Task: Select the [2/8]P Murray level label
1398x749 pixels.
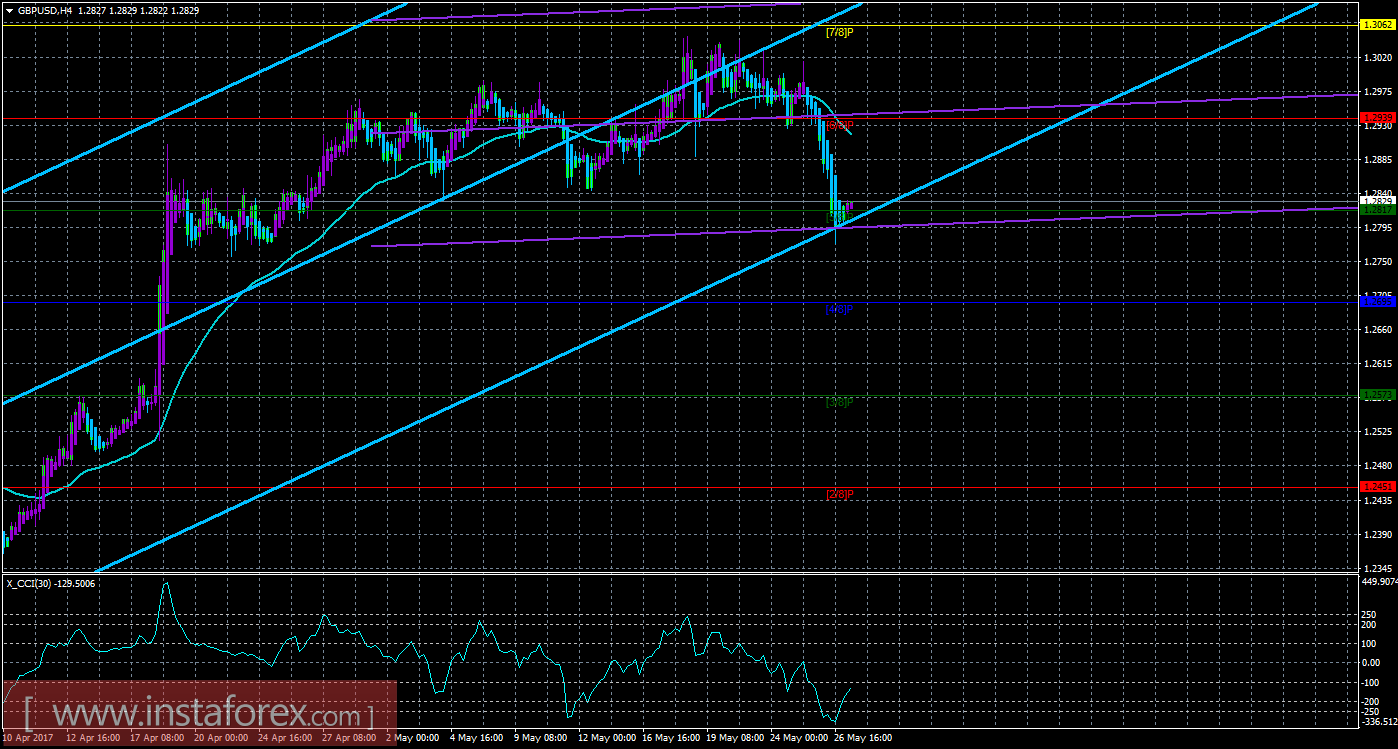Action: coord(839,493)
